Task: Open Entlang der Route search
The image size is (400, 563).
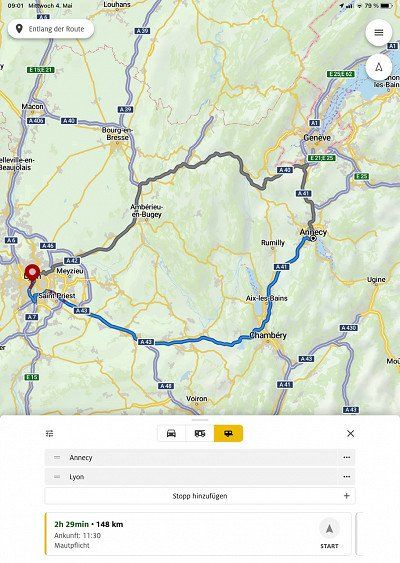Action: coord(51,29)
